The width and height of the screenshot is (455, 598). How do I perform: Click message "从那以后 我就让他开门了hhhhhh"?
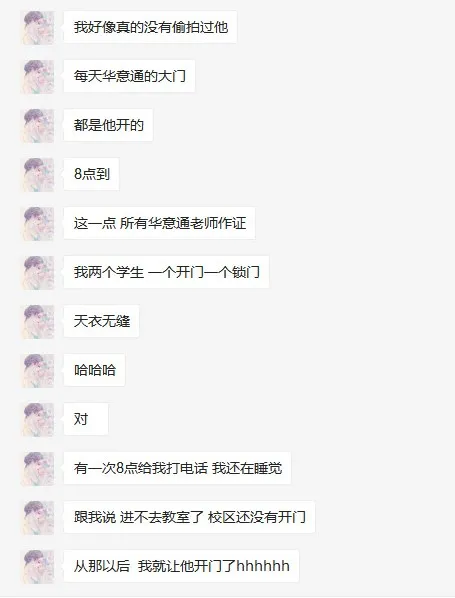pos(181,566)
